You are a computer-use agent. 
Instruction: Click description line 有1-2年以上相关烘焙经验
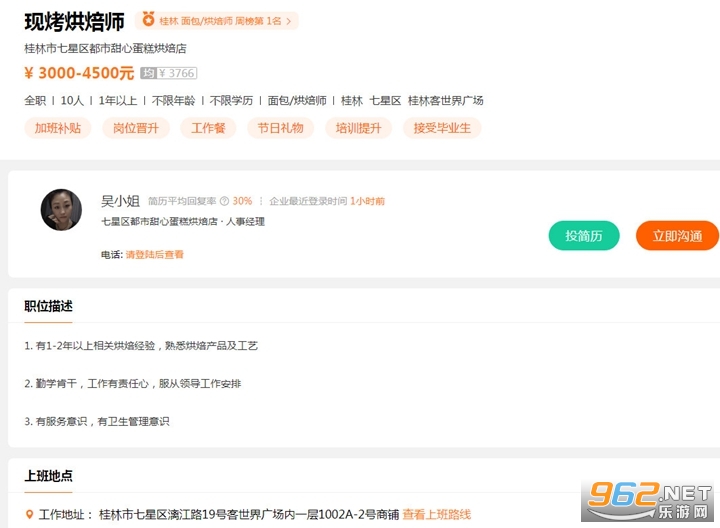point(141,346)
